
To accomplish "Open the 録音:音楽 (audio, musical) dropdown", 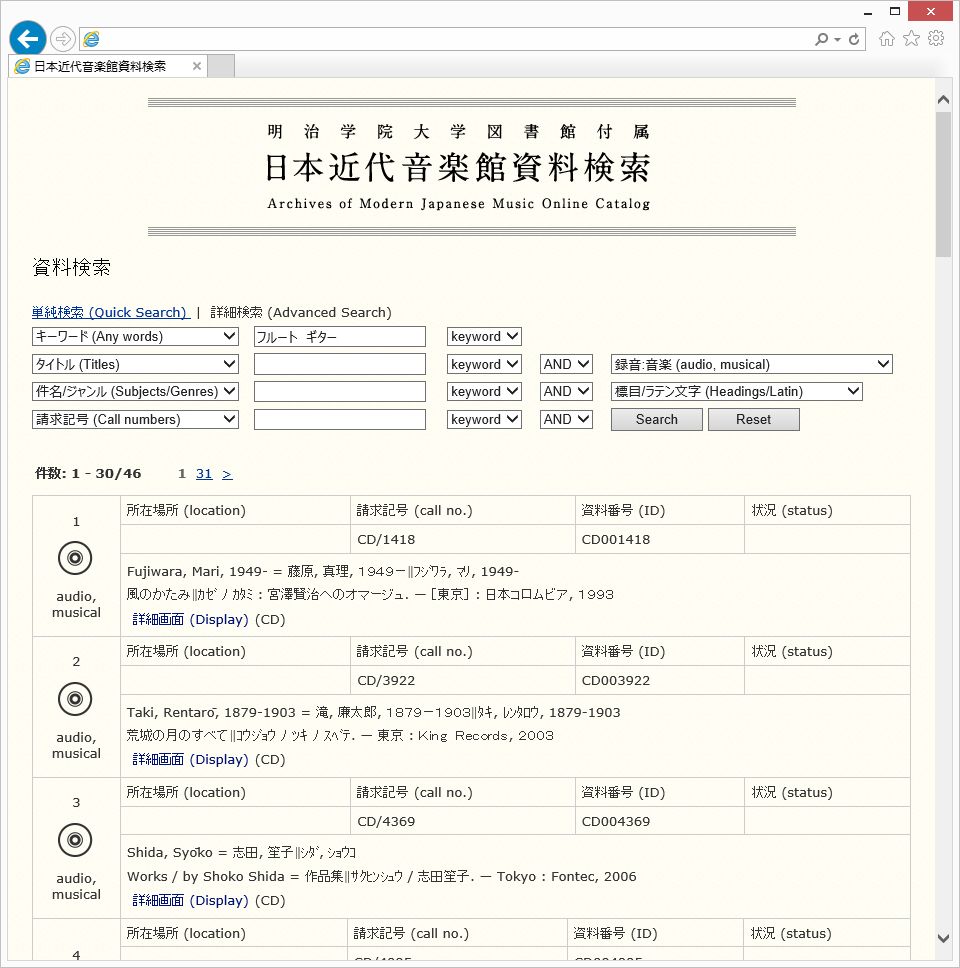I will click(751, 364).
